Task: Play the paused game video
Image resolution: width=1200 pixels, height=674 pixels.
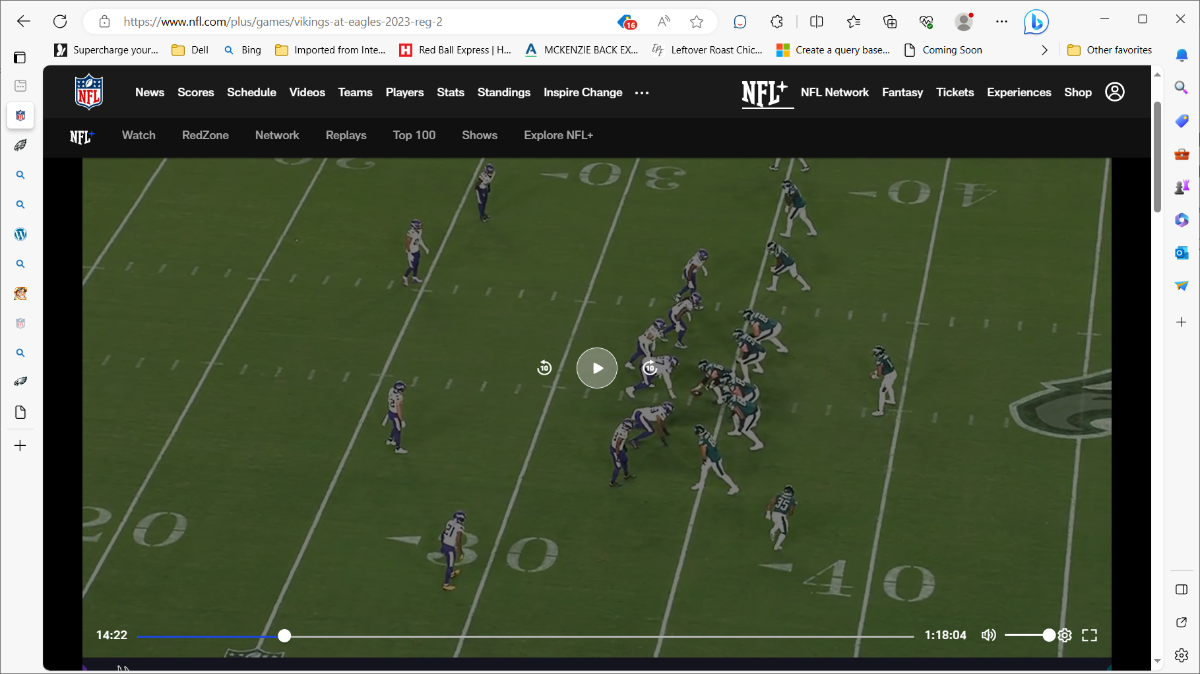Action: 597,368
